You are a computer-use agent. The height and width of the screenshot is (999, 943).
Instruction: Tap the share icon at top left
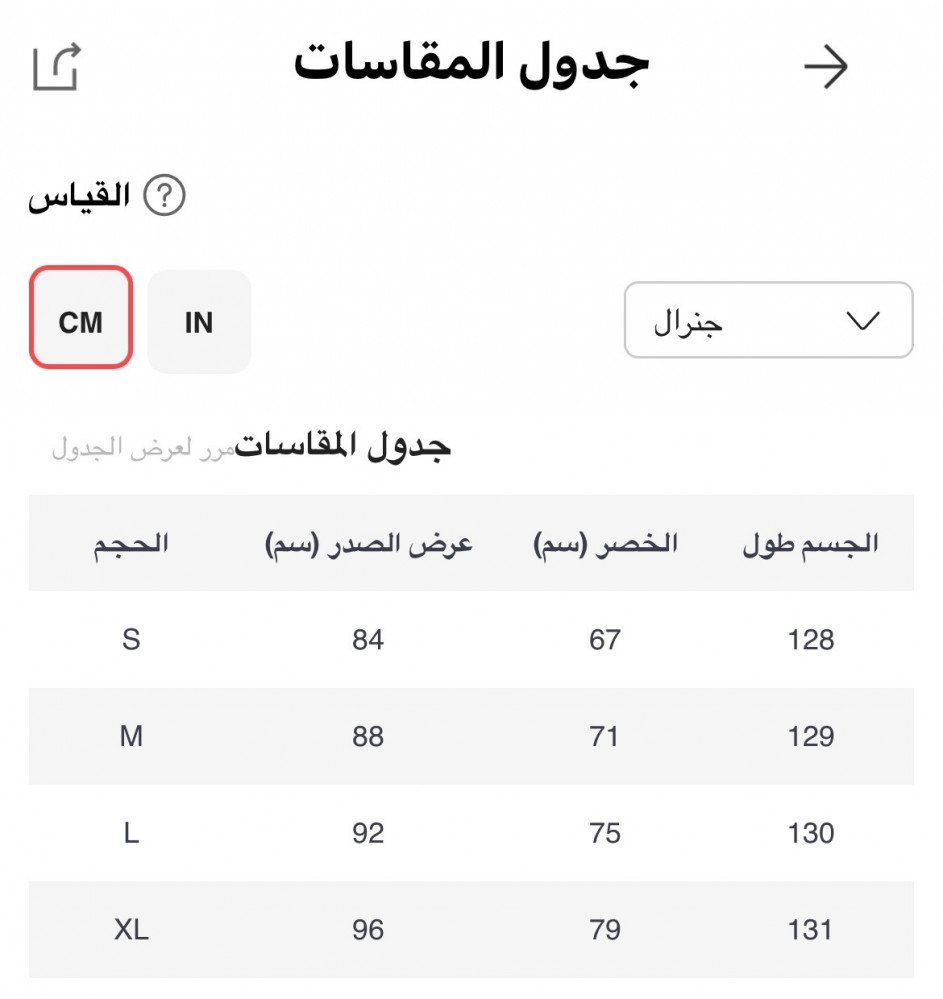(56, 68)
